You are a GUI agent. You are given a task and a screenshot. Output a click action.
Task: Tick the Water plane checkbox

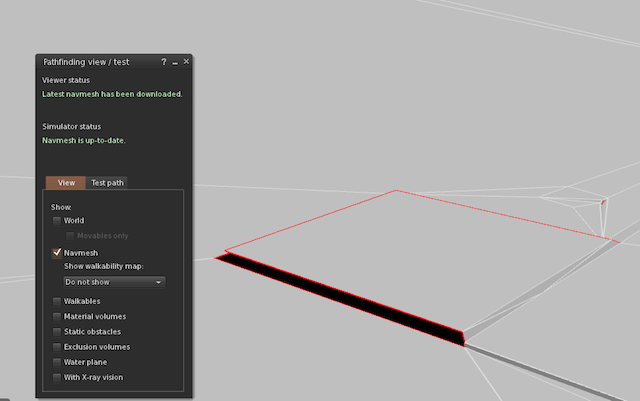pyautogui.click(x=57, y=362)
